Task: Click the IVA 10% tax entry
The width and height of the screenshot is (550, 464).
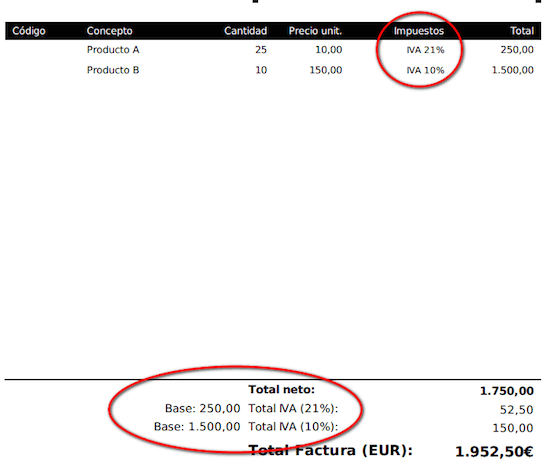Action: [x=425, y=70]
